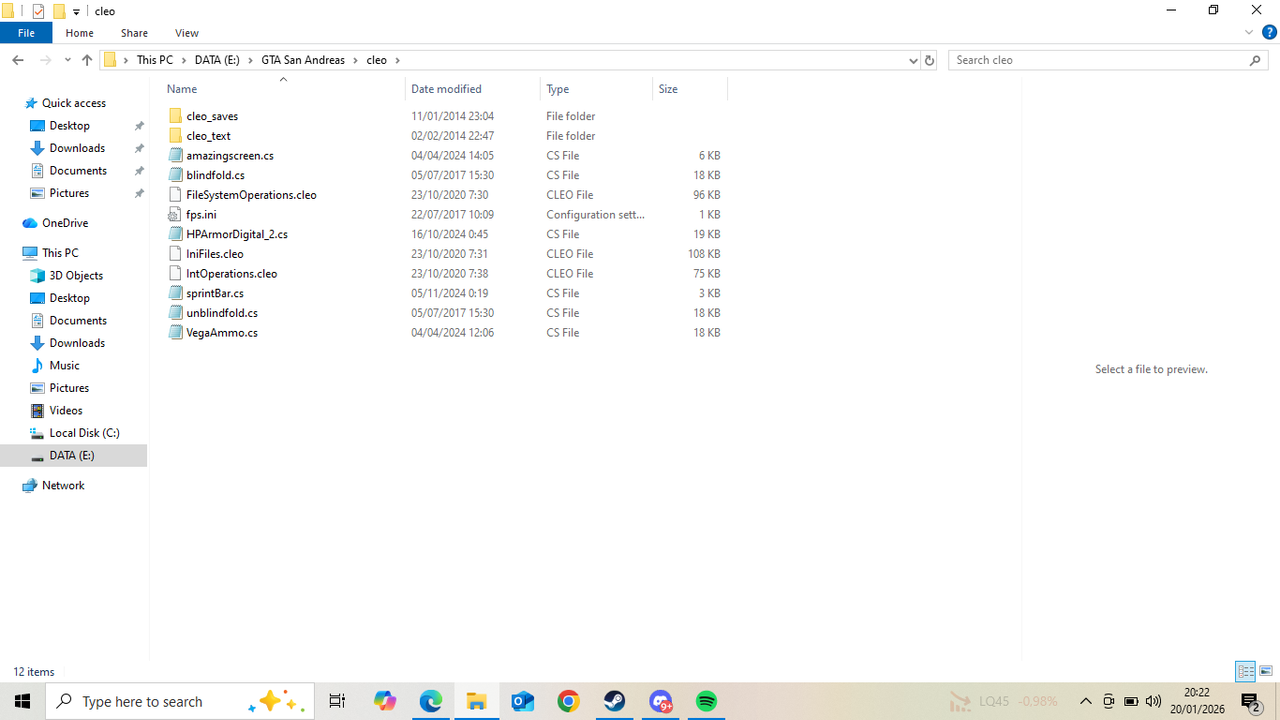1280x720 pixels.
Task: Select the VegaAmmo.cs file name
Action: (x=222, y=333)
